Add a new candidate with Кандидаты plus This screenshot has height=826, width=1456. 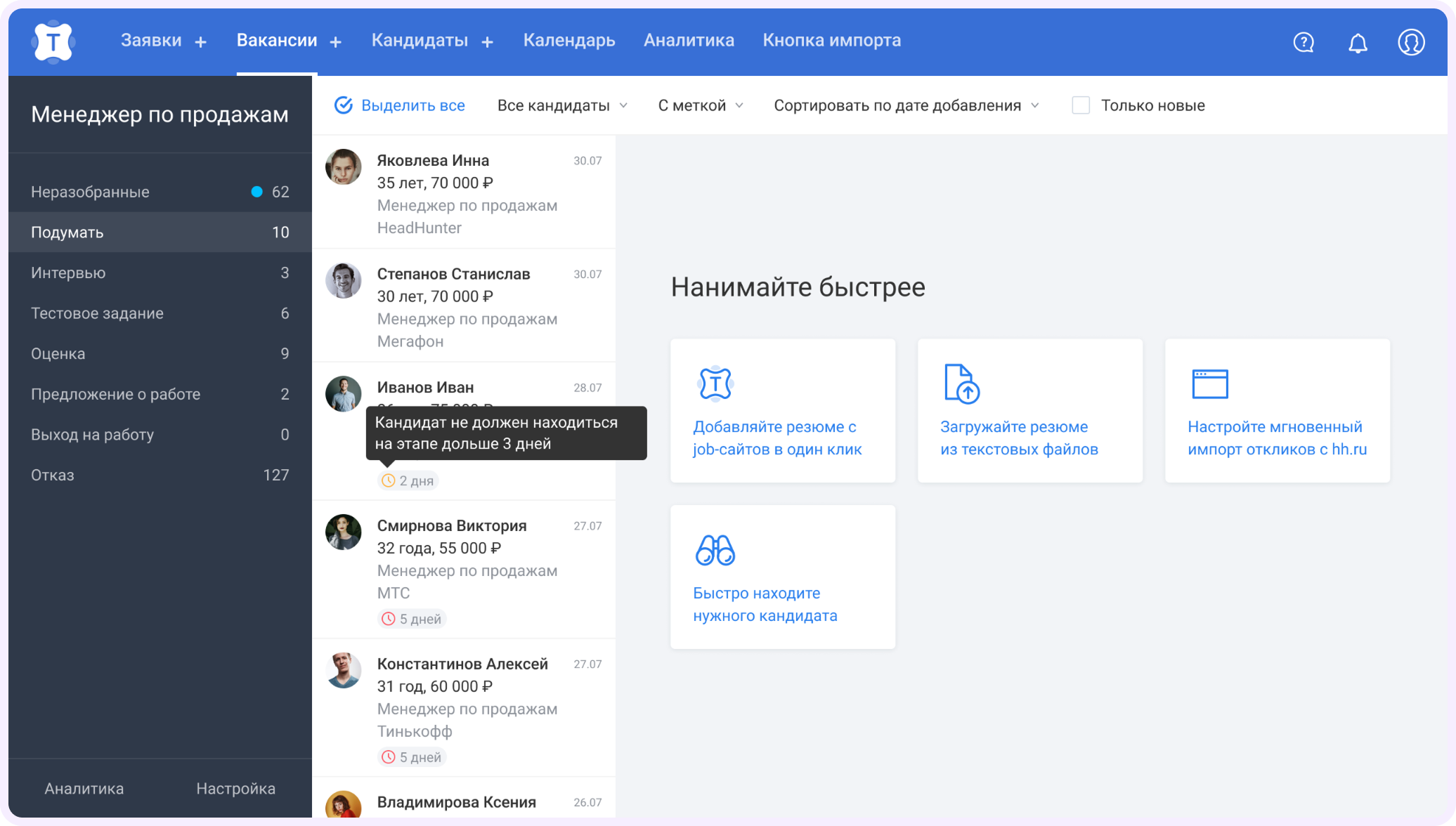[x=488, y=42]
